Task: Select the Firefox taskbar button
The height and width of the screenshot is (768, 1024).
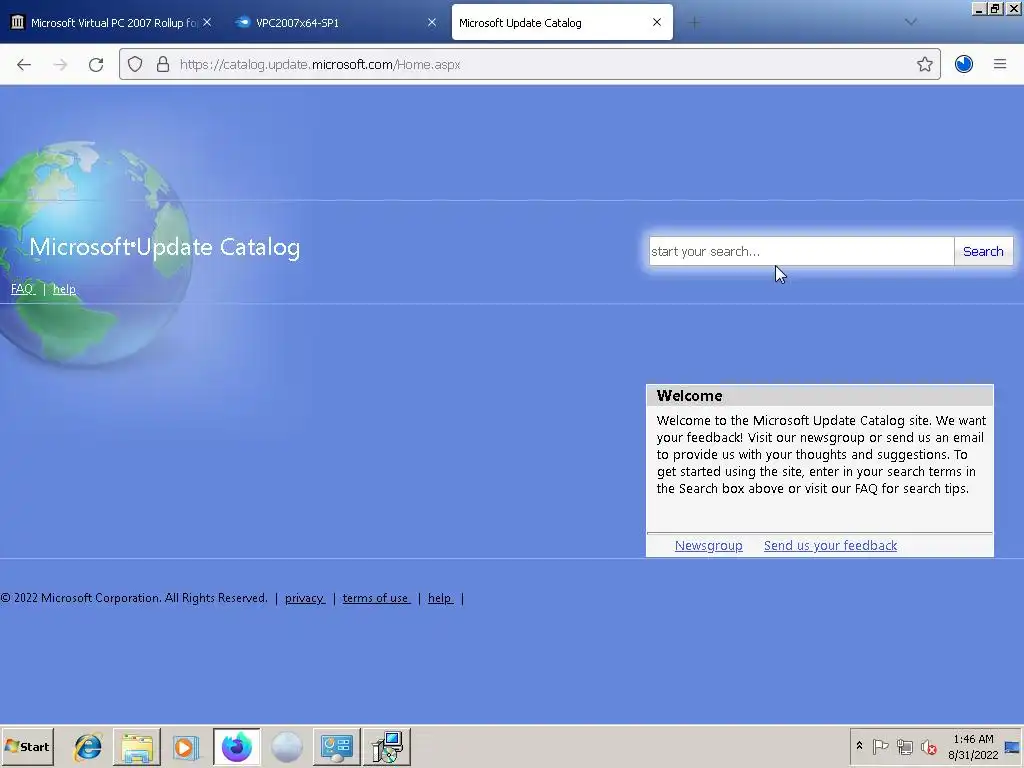Action: coord(236,746)
